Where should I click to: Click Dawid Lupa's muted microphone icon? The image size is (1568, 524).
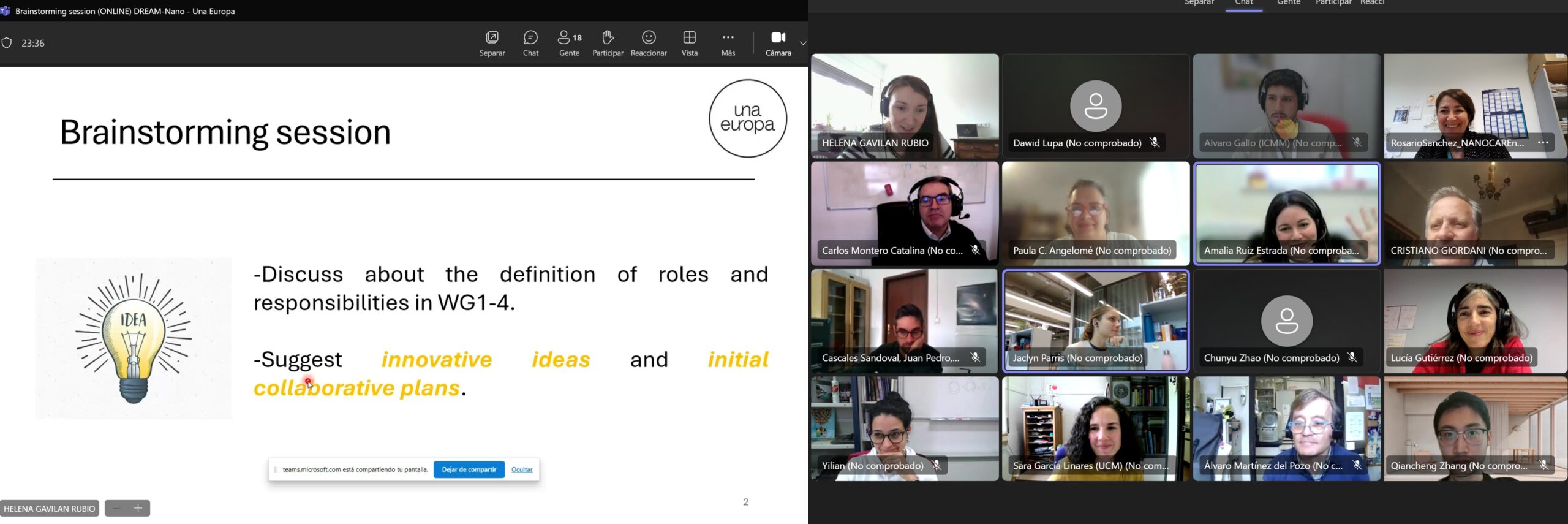[x=1155, y=143]
